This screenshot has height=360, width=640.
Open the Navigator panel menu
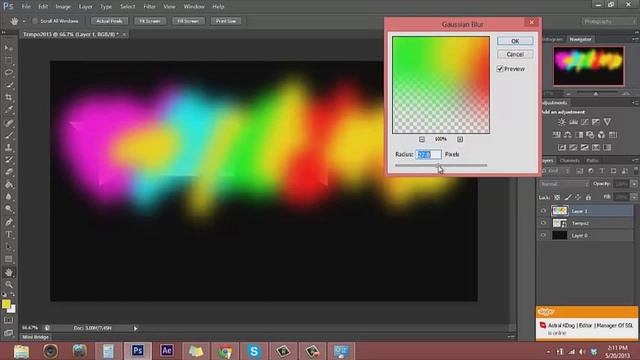[x=635, y=39]
